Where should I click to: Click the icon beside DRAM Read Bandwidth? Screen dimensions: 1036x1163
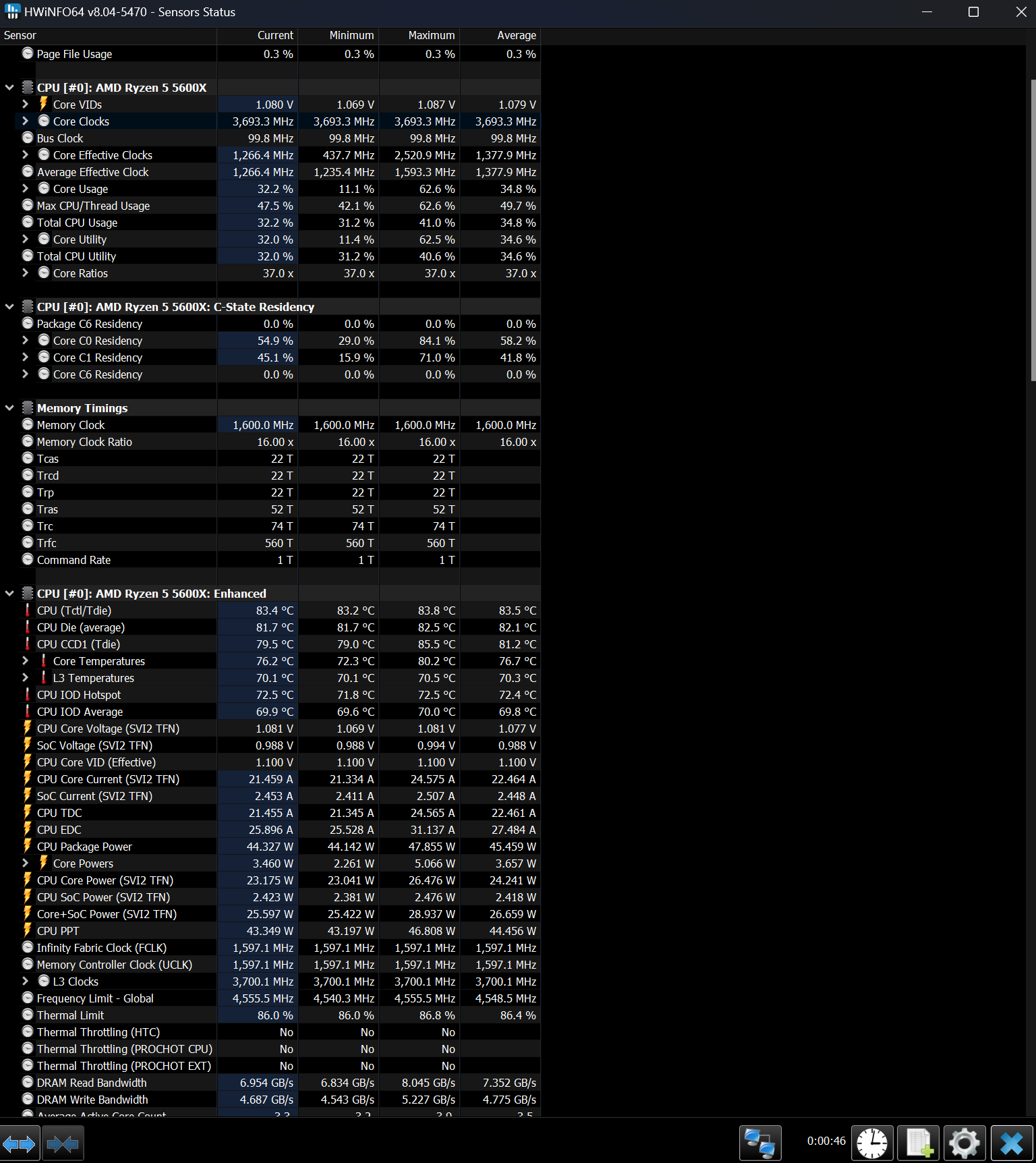tap(28, 1082)
